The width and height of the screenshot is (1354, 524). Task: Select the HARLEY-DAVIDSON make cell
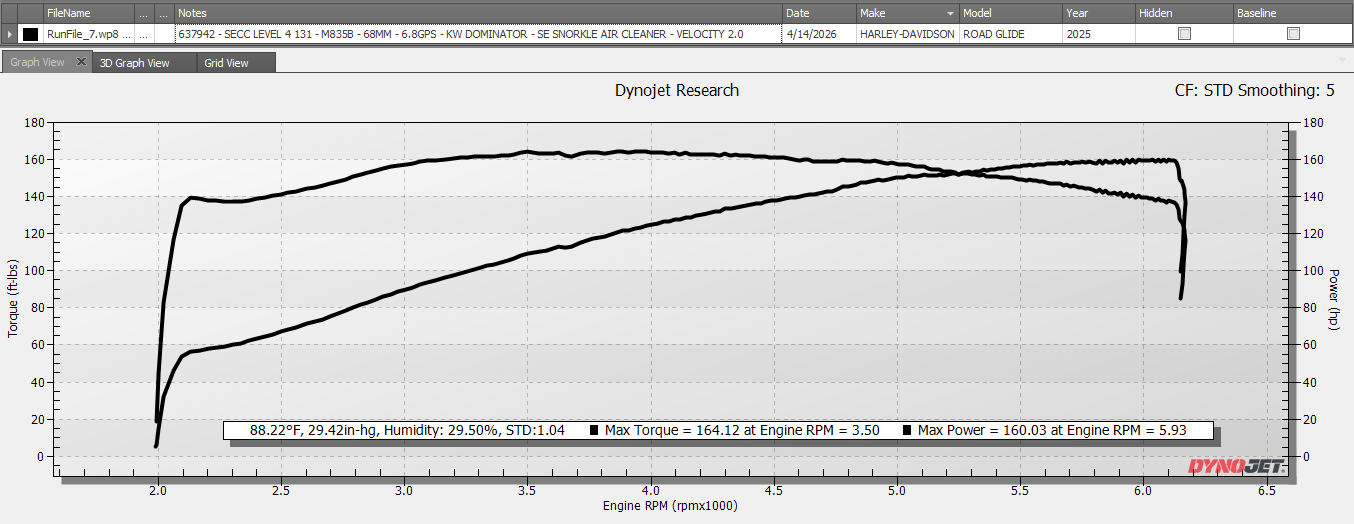coord(908,34)
